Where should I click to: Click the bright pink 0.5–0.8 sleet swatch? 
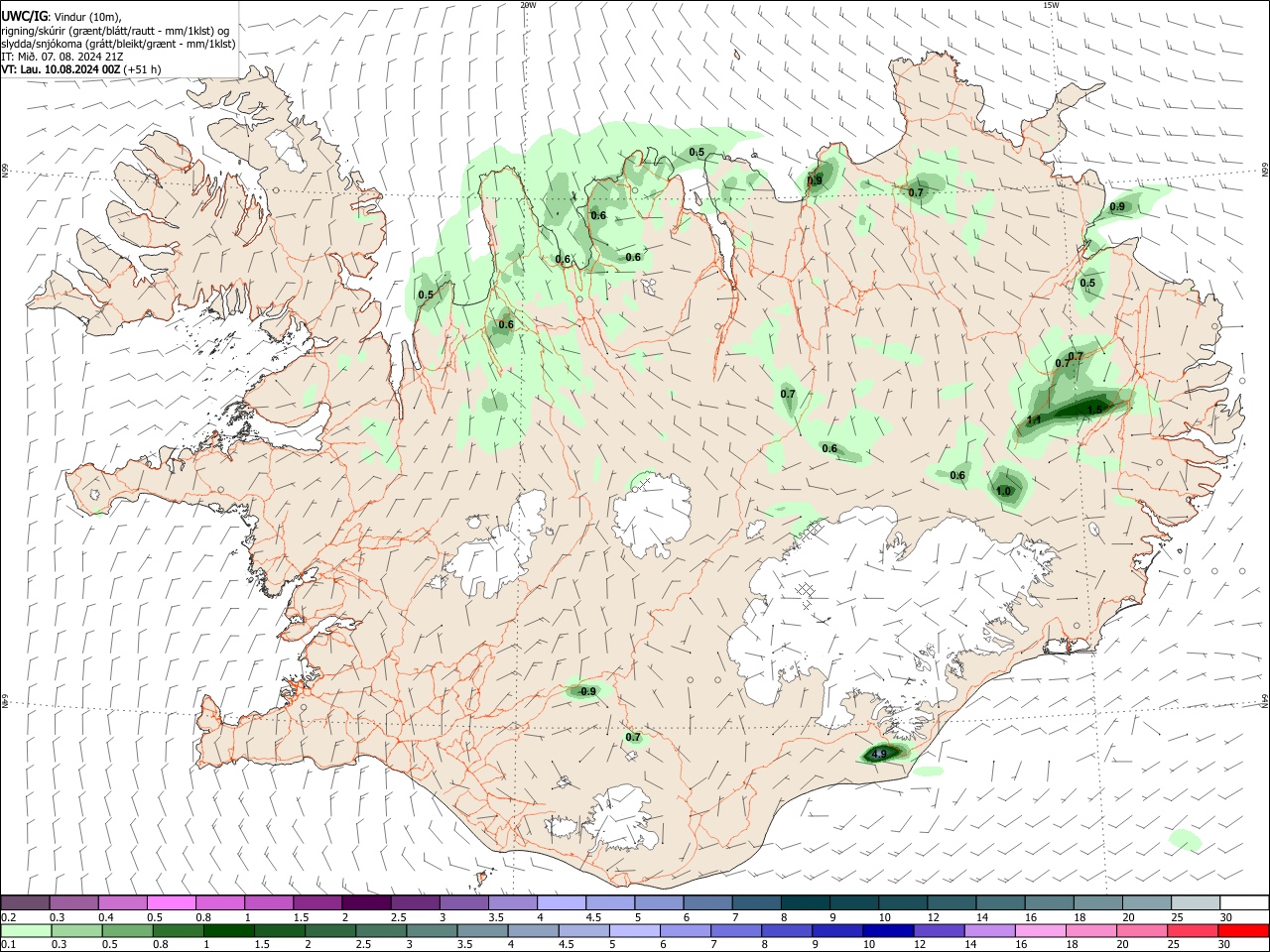tap(171, 903)
